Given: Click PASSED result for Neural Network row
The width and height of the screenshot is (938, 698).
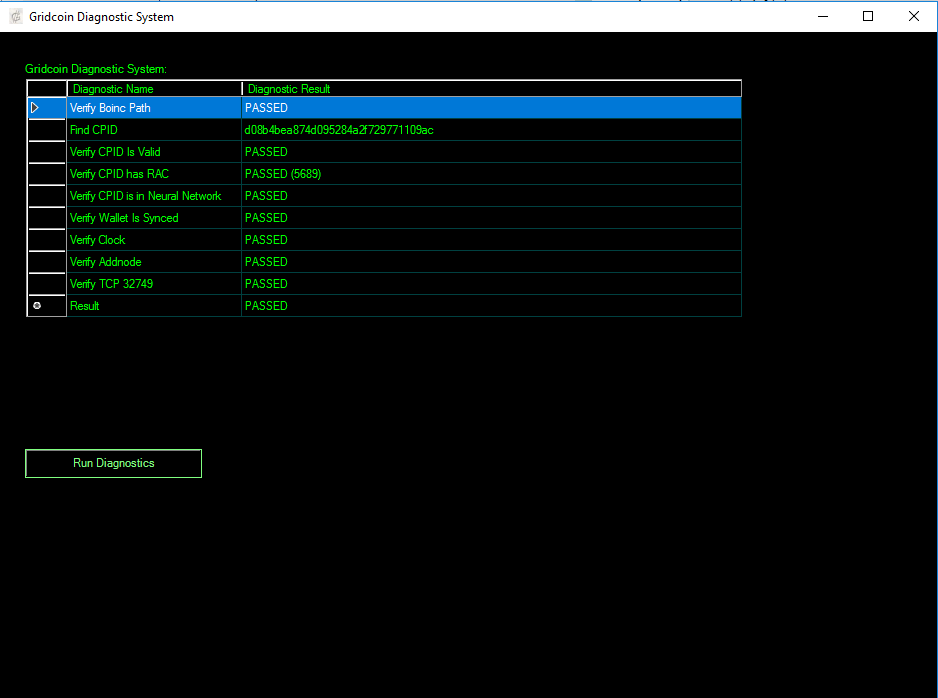Looking at the screenshot, I should pyautogui.click(x=491, y=196).
